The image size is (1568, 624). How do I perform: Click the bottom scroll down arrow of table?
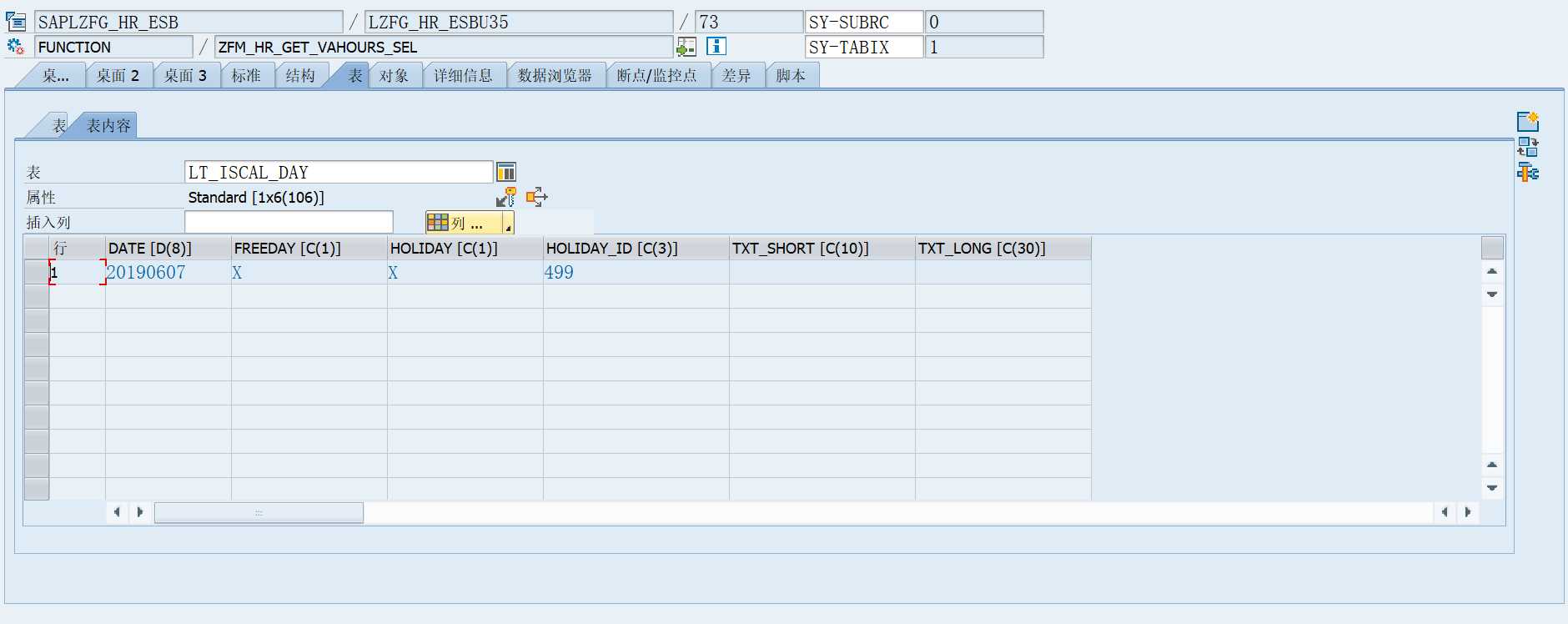click(1492, 488)
